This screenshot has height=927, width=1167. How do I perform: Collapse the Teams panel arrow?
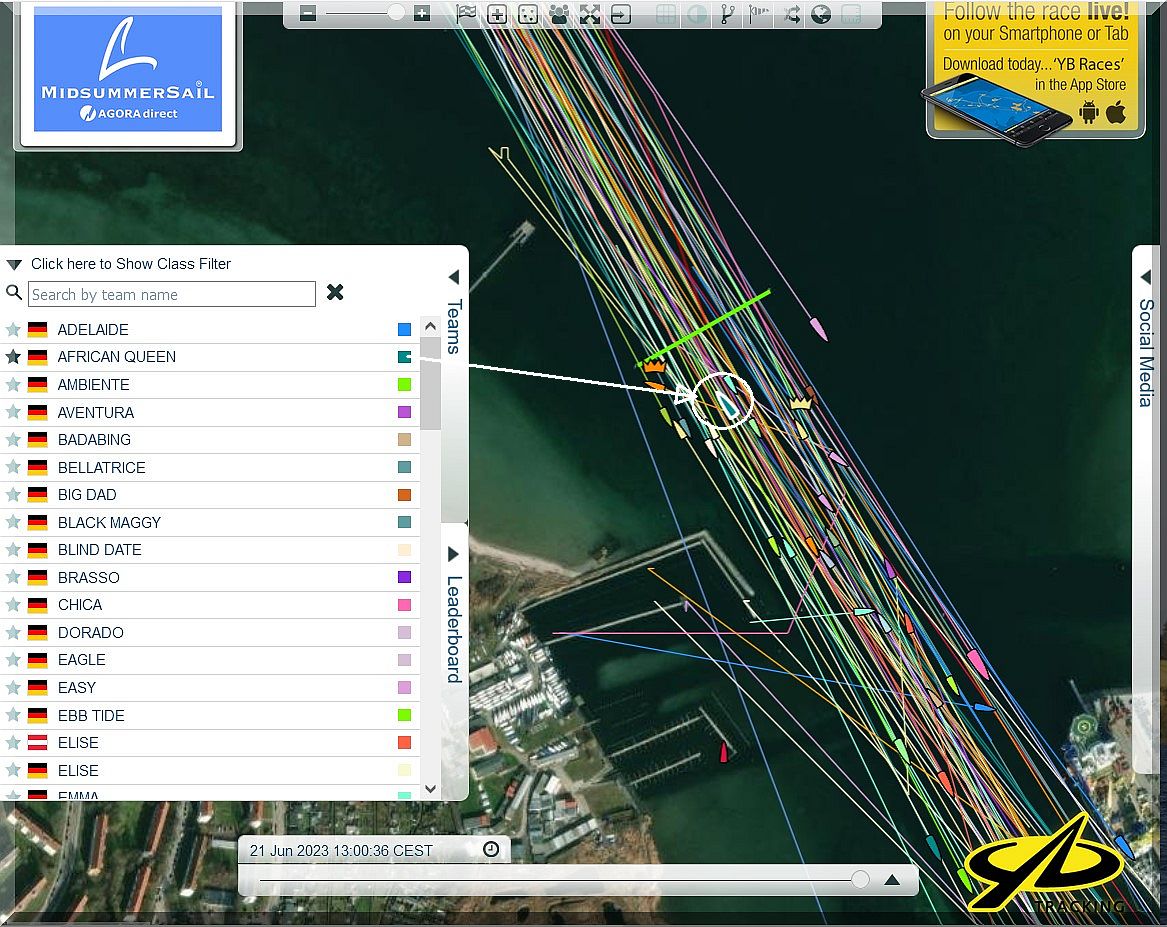453,277
